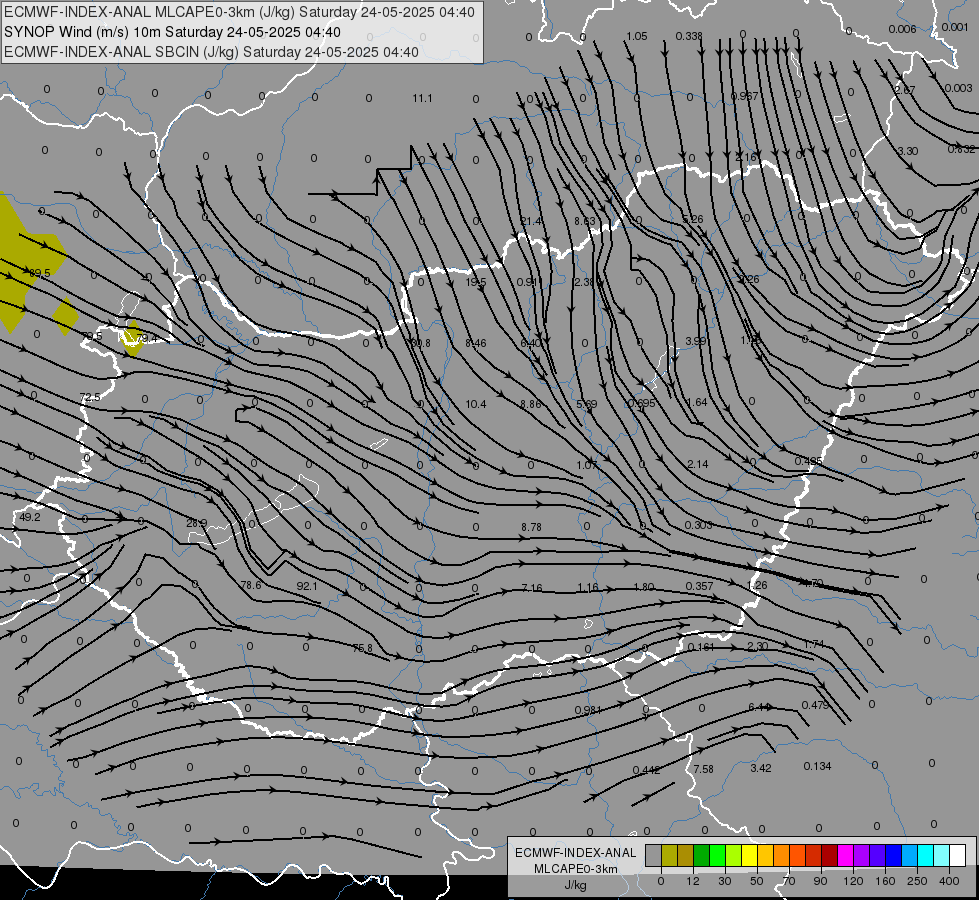
Task: Click the legend tick label 12
Action: click(x=692, y=881)
